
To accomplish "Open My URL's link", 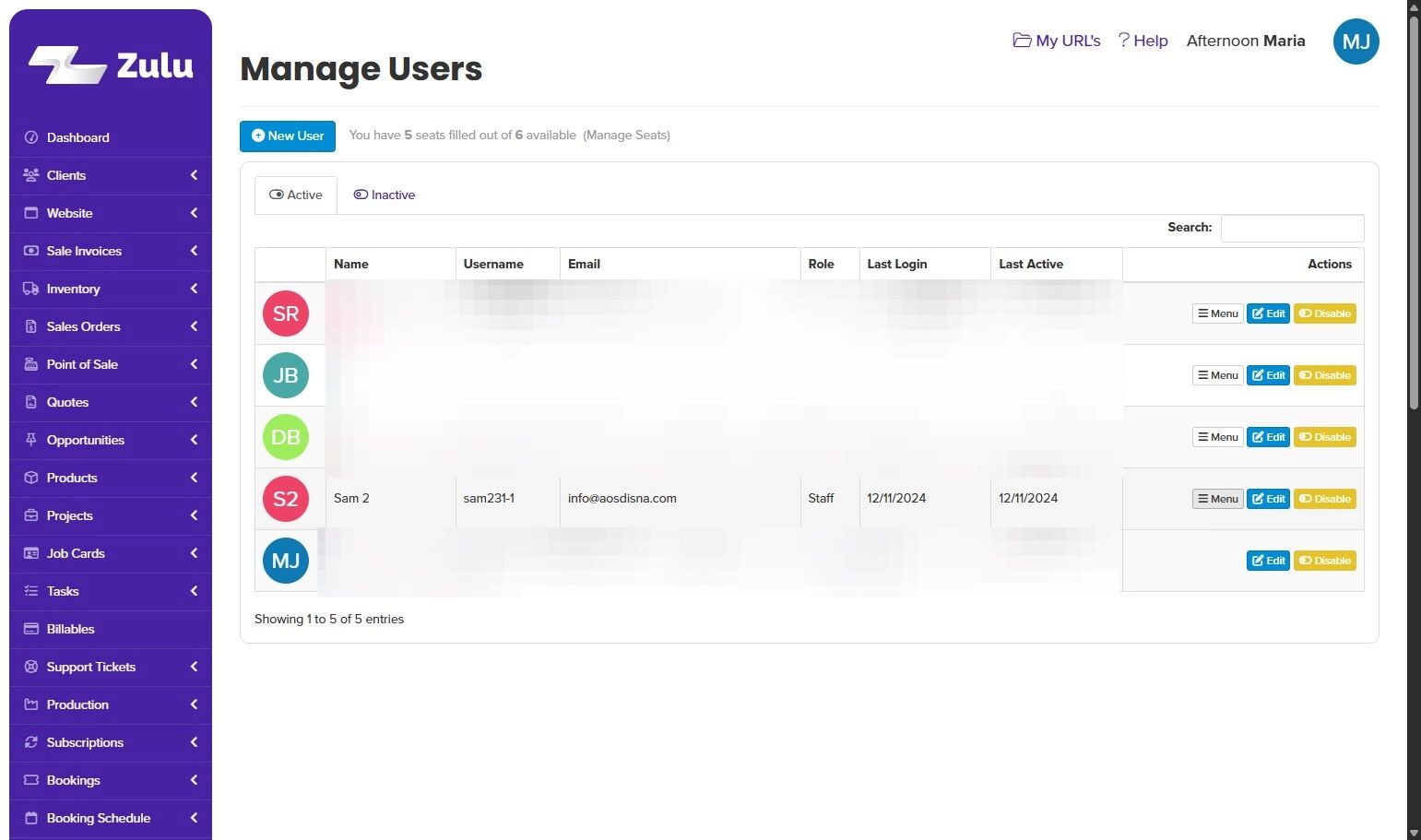I will [x=1057, y=41].
